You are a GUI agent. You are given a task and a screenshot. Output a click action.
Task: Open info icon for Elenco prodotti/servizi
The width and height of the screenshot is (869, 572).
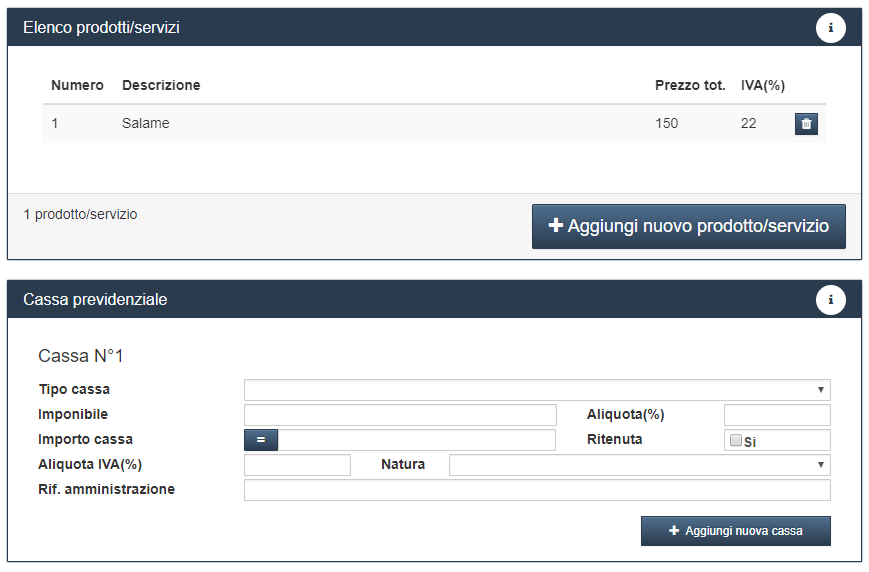830,28
